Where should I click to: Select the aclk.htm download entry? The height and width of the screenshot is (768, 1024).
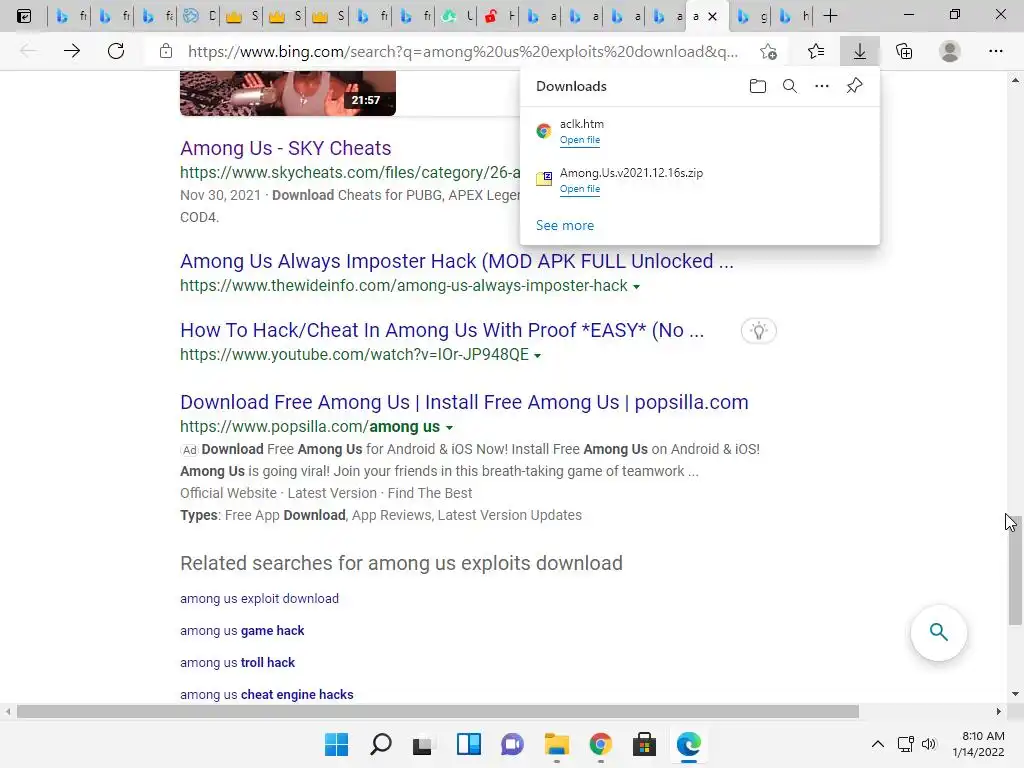(699, 131)
